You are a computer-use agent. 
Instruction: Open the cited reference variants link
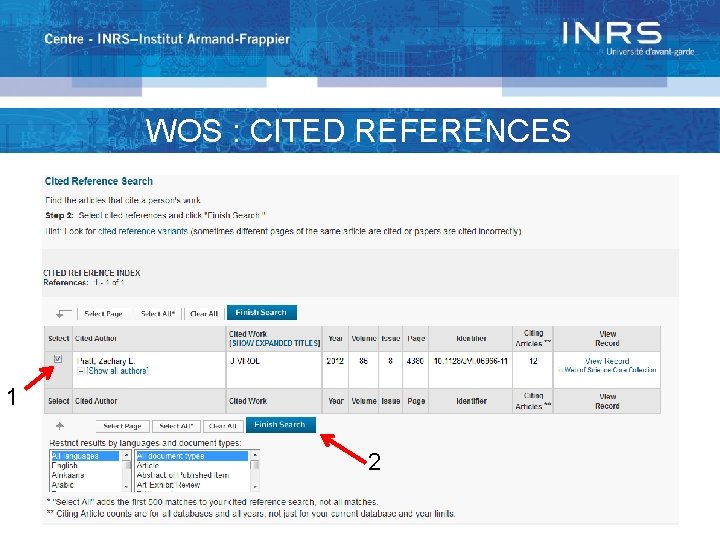(143, 231)
